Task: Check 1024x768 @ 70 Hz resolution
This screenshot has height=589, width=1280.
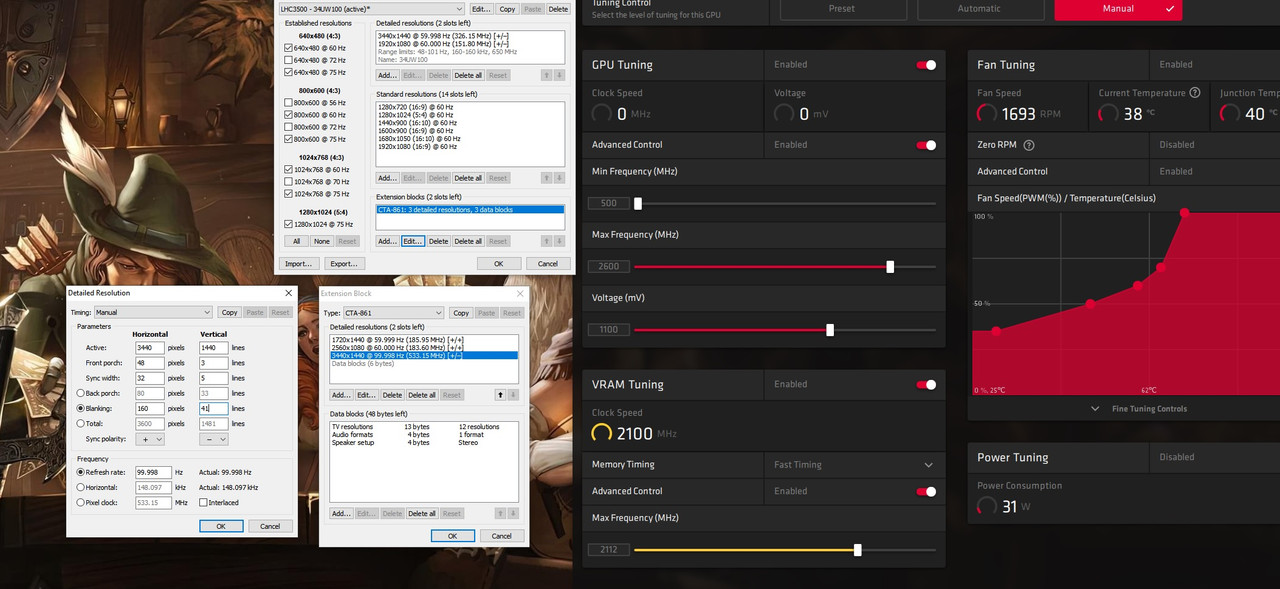Action: point(289,182)
